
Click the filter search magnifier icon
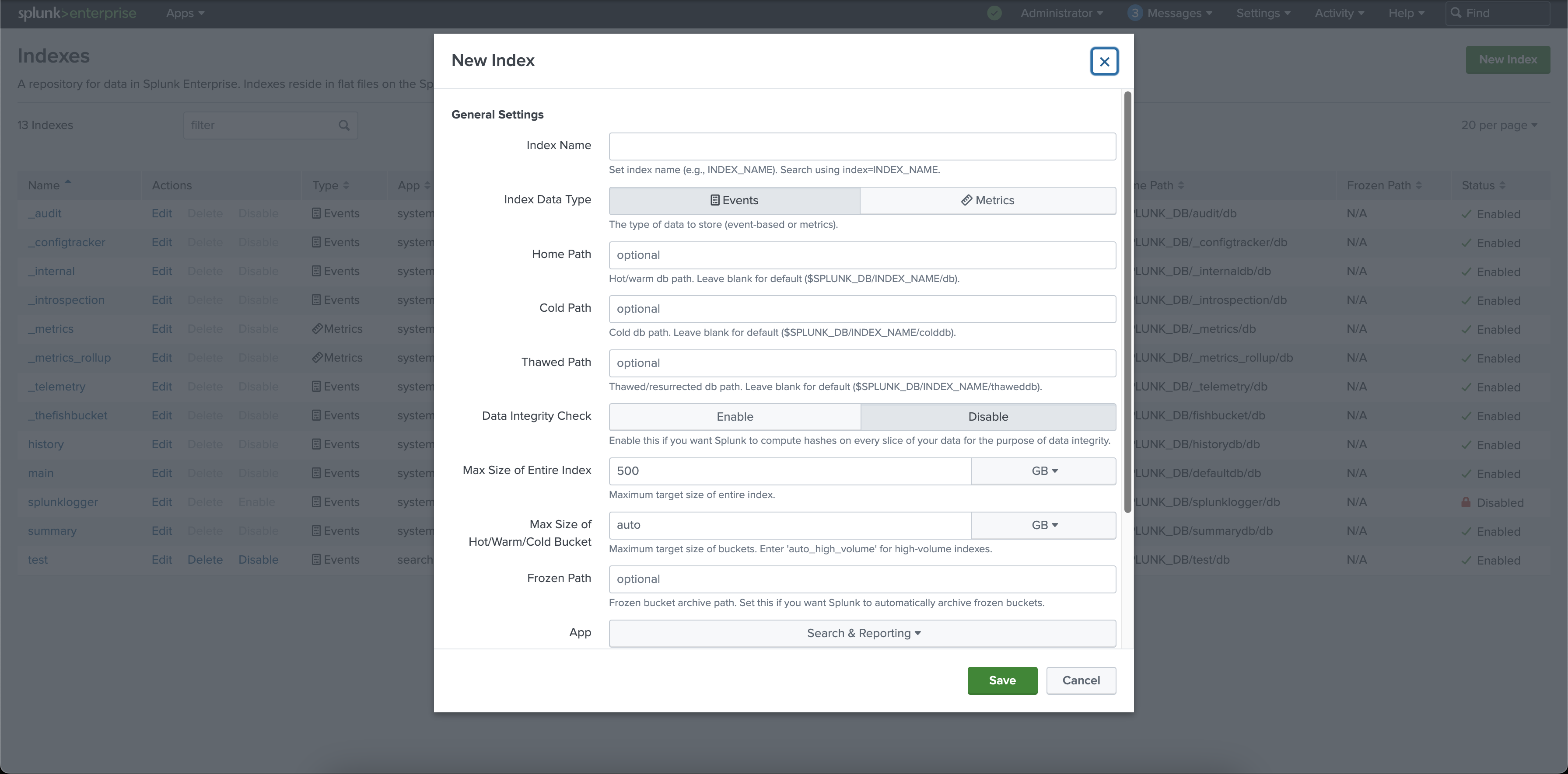point(344,126)
